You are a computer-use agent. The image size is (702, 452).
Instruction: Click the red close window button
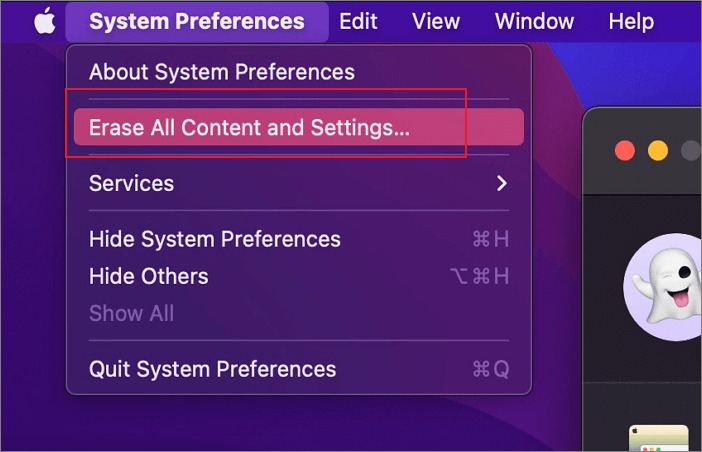(625, 150)
